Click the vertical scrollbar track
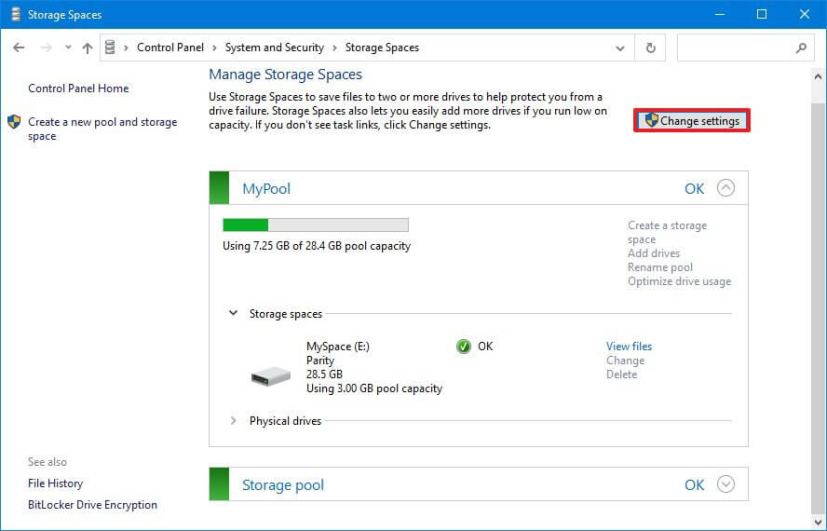This screenshot has height=531, width=827. (x=818, y=301)
